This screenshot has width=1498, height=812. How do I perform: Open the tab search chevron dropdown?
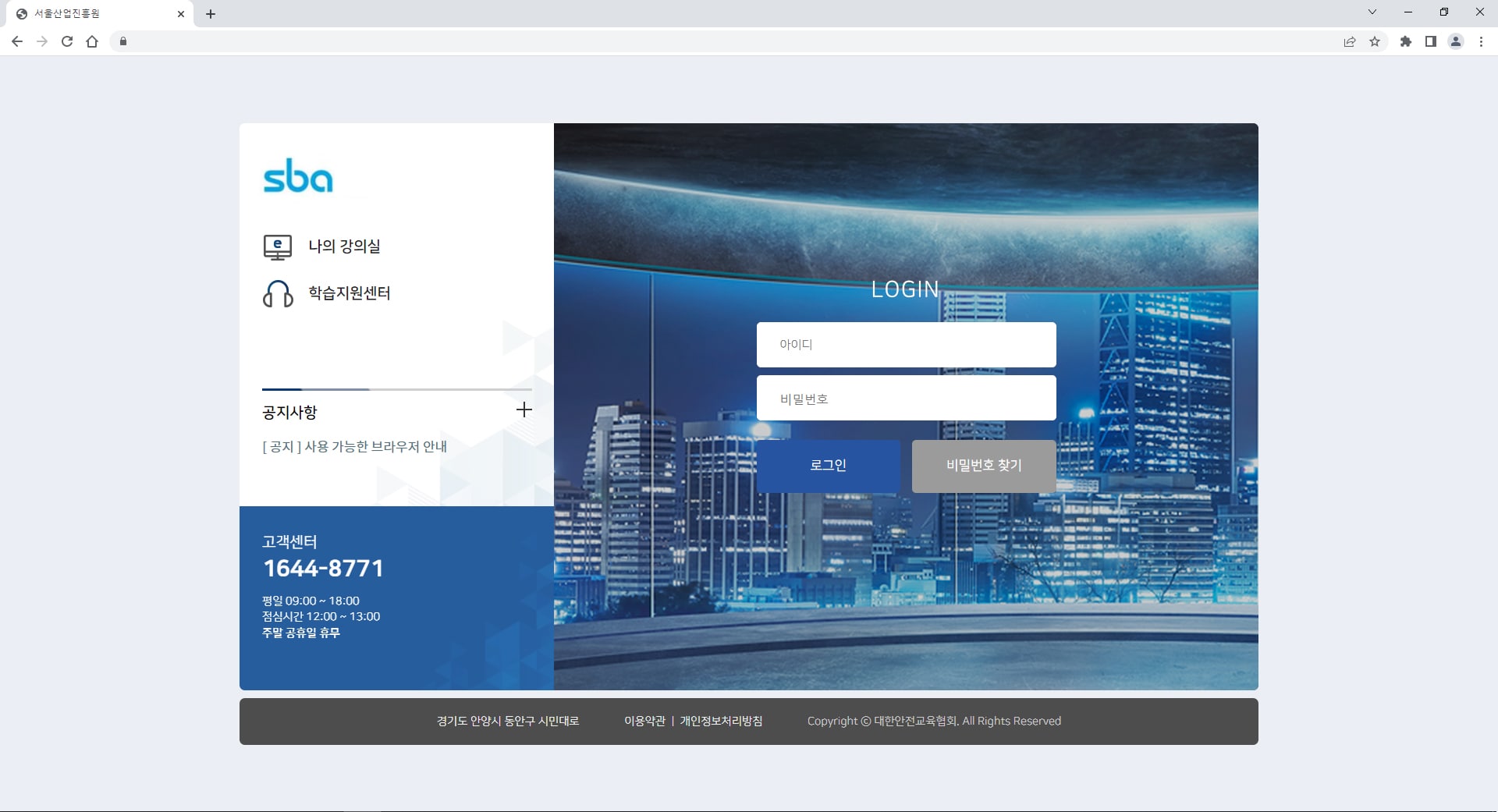[x=1372, y=12]
